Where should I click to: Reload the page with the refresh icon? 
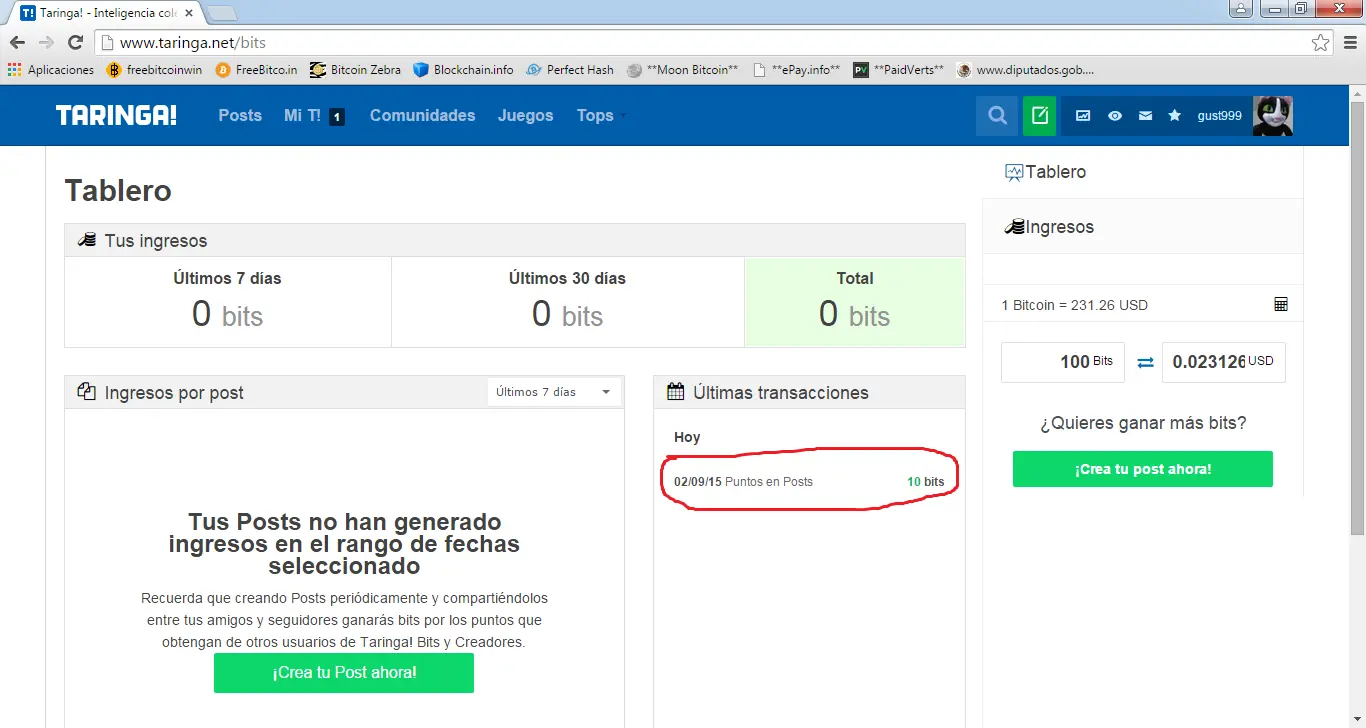coord(75,43)
